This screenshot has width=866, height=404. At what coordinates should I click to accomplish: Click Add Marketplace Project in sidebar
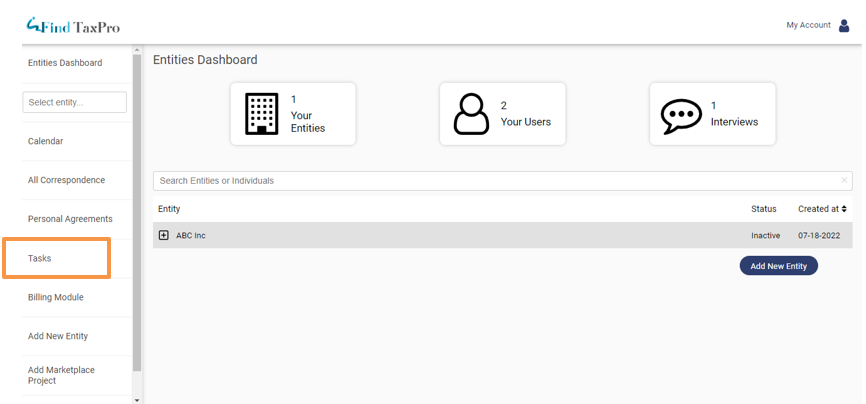pos(61,375)
